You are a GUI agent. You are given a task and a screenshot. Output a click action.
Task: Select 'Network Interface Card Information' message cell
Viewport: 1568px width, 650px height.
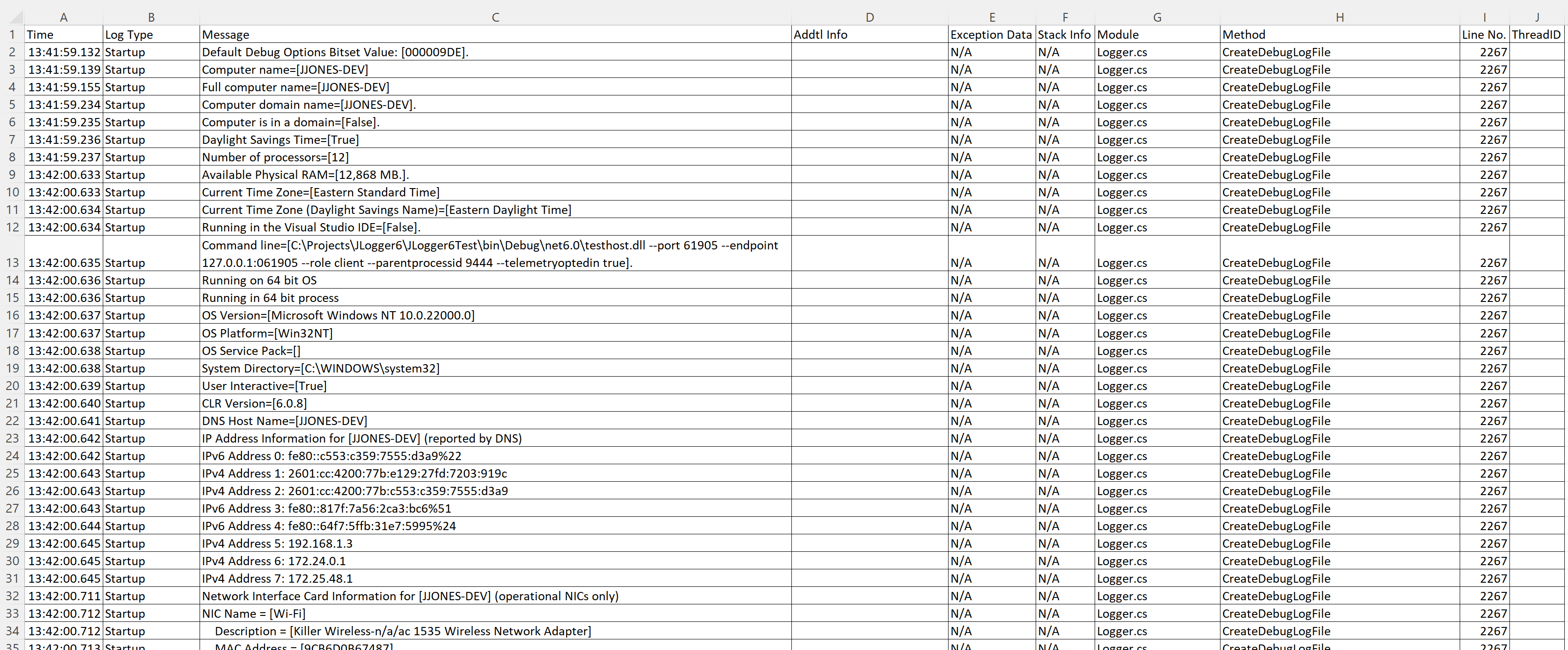(x=495, y=597)
